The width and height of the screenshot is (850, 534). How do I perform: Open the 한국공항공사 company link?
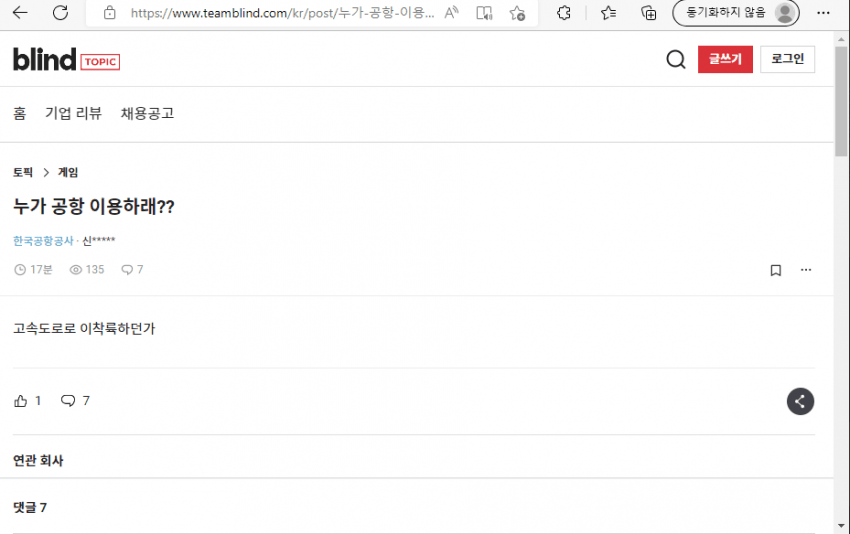43,241
